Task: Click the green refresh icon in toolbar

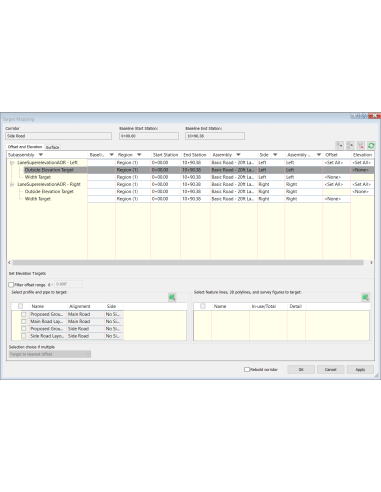Action: pyautogui.click(x=371, y=146)
